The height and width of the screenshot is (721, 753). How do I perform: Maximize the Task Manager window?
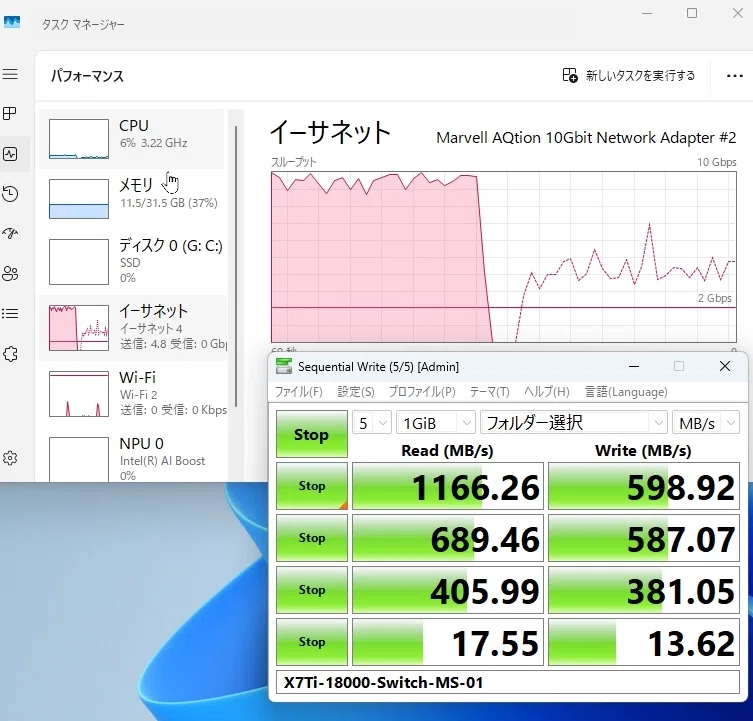coord(692,13)
